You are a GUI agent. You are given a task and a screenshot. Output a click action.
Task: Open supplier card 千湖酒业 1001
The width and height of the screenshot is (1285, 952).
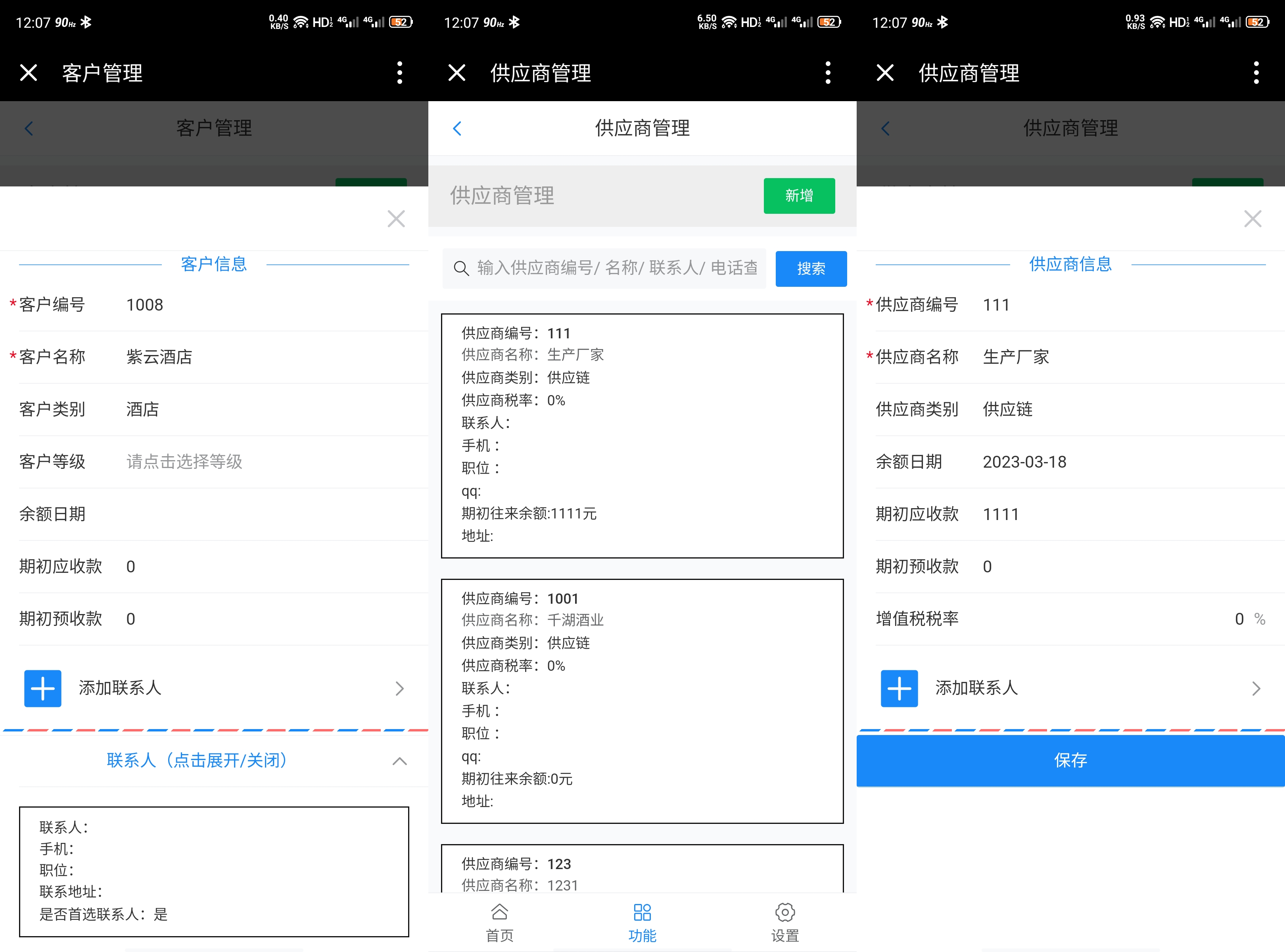coord(642,701)
